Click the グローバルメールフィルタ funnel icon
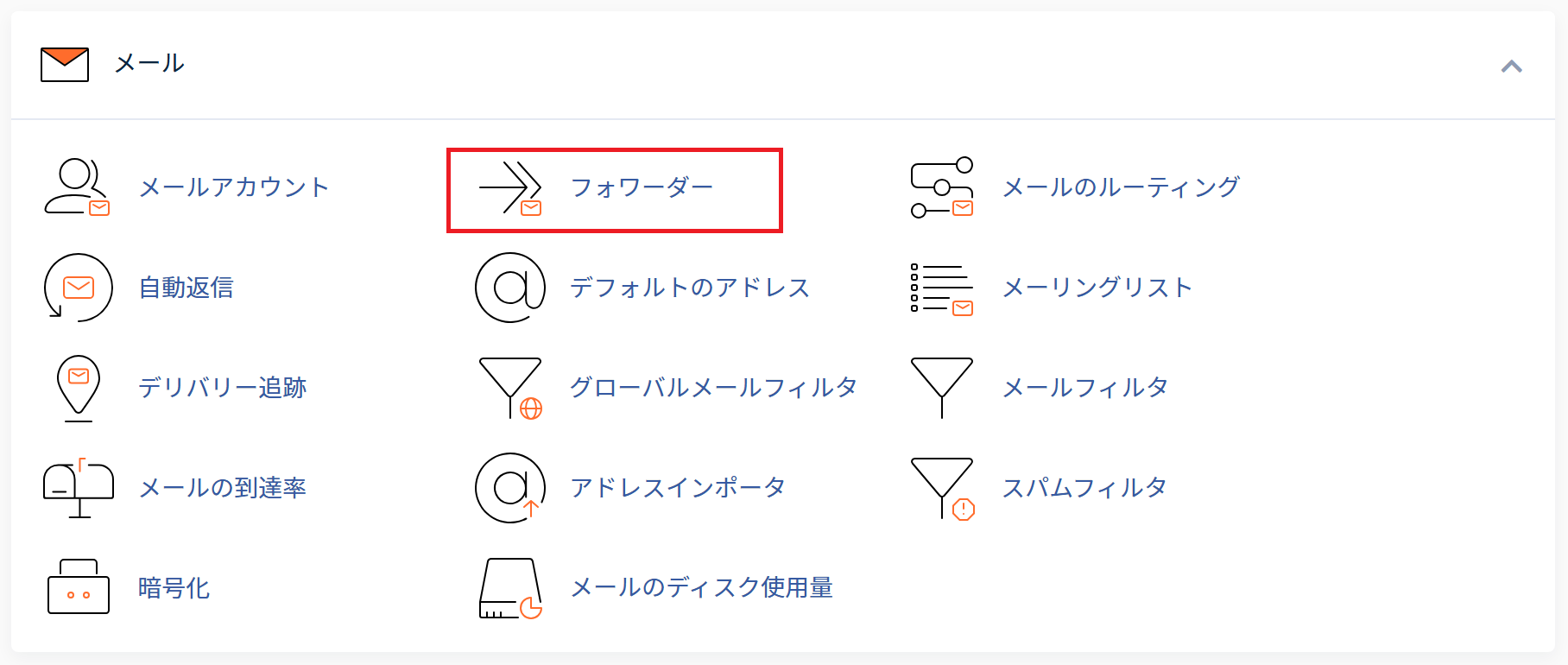This screenshot has width=1568, height=665. (x=511, y=388)
